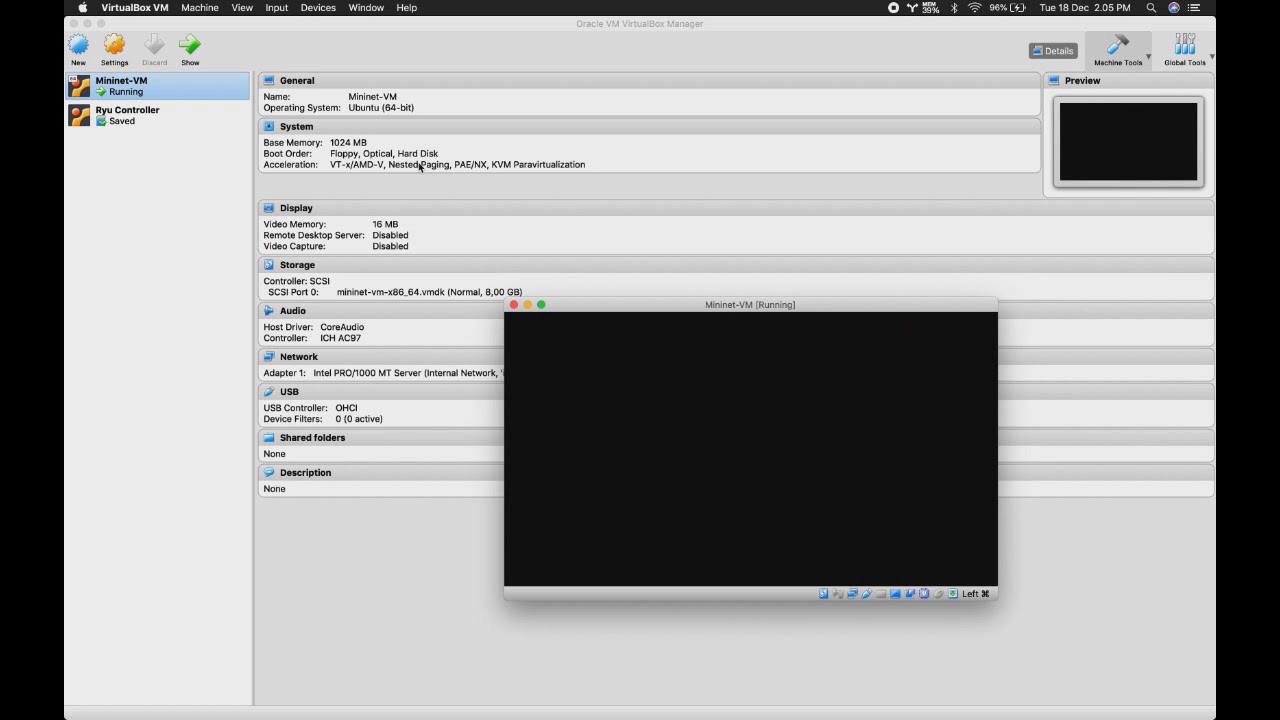Click the Wi-Fi menu bar icon

(x=974, y=7)
